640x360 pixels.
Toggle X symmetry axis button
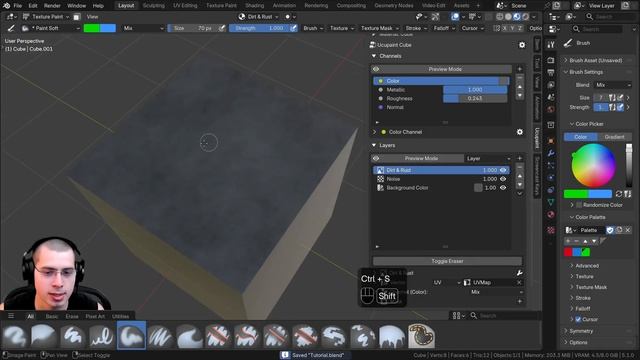pos(504,28)
